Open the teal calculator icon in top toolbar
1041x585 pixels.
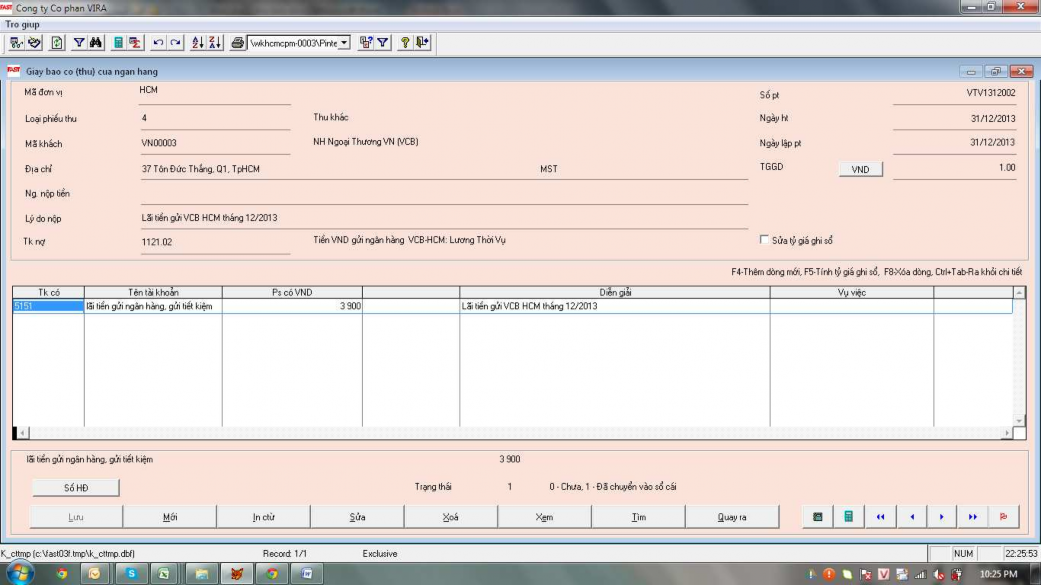tap(118, 43)
